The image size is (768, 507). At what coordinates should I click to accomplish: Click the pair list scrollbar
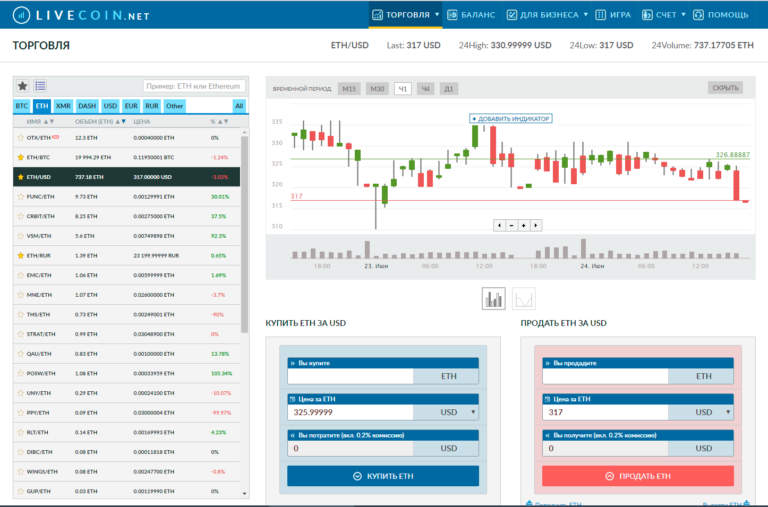tap(244, 234)
